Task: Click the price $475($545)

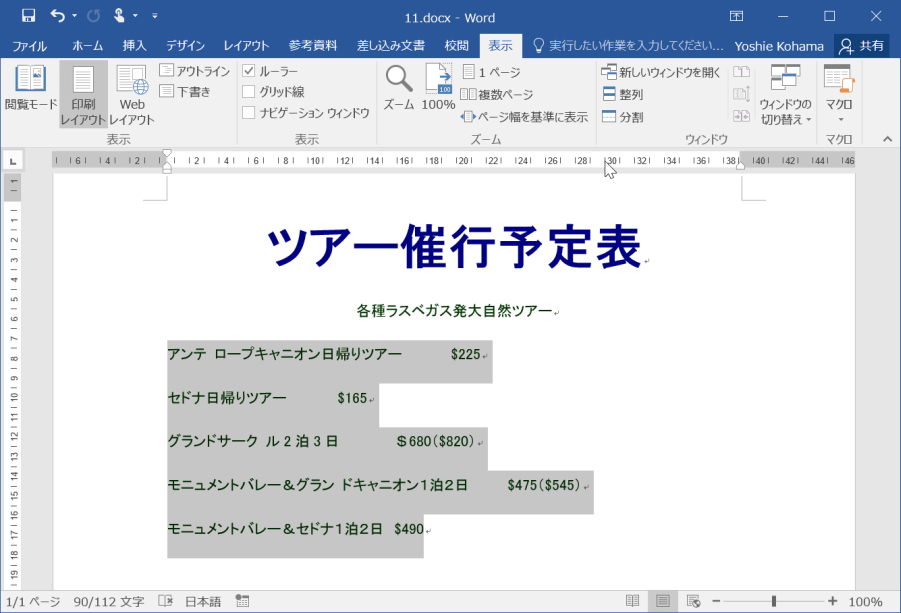Action: 544,485
